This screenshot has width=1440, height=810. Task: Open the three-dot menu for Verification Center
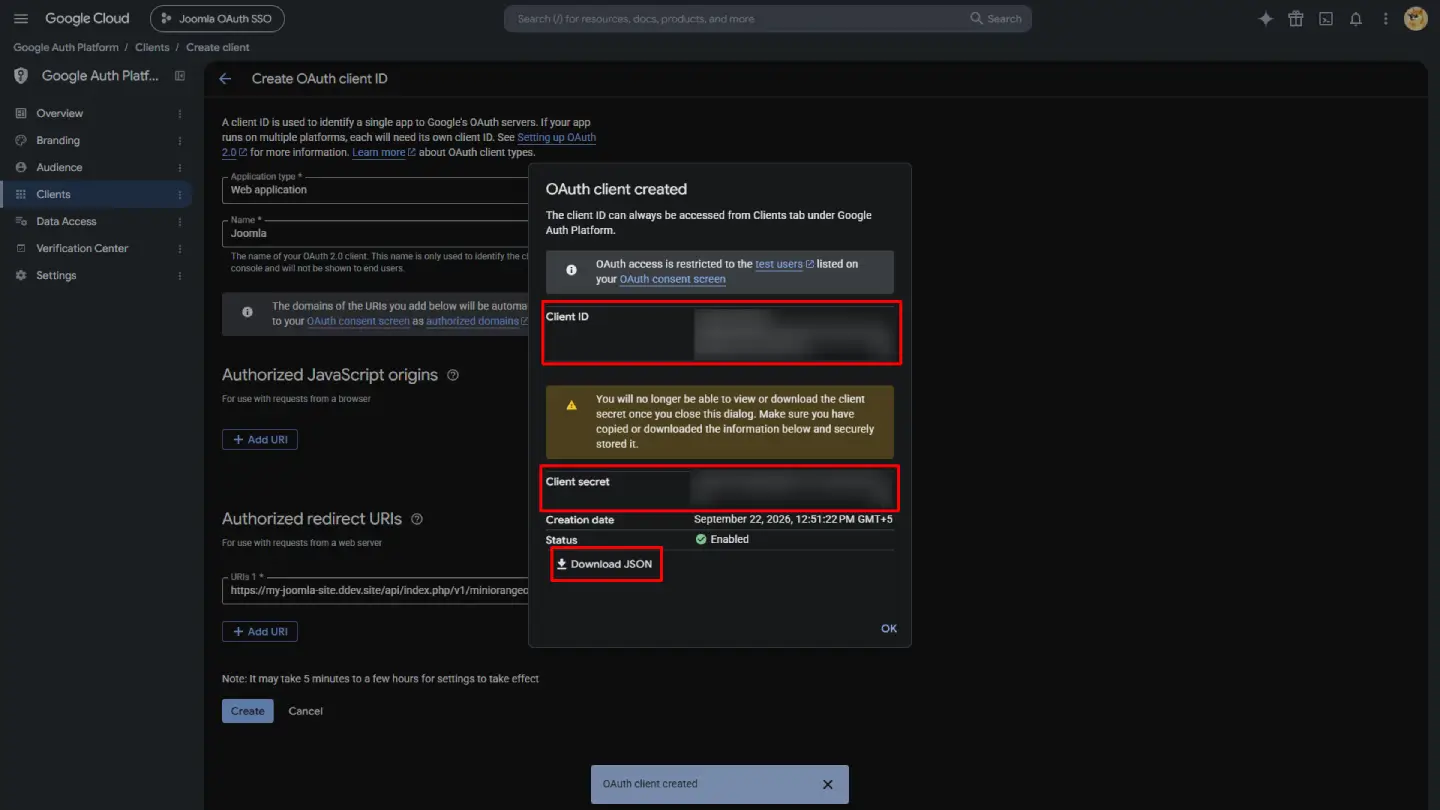pos(180,249)
